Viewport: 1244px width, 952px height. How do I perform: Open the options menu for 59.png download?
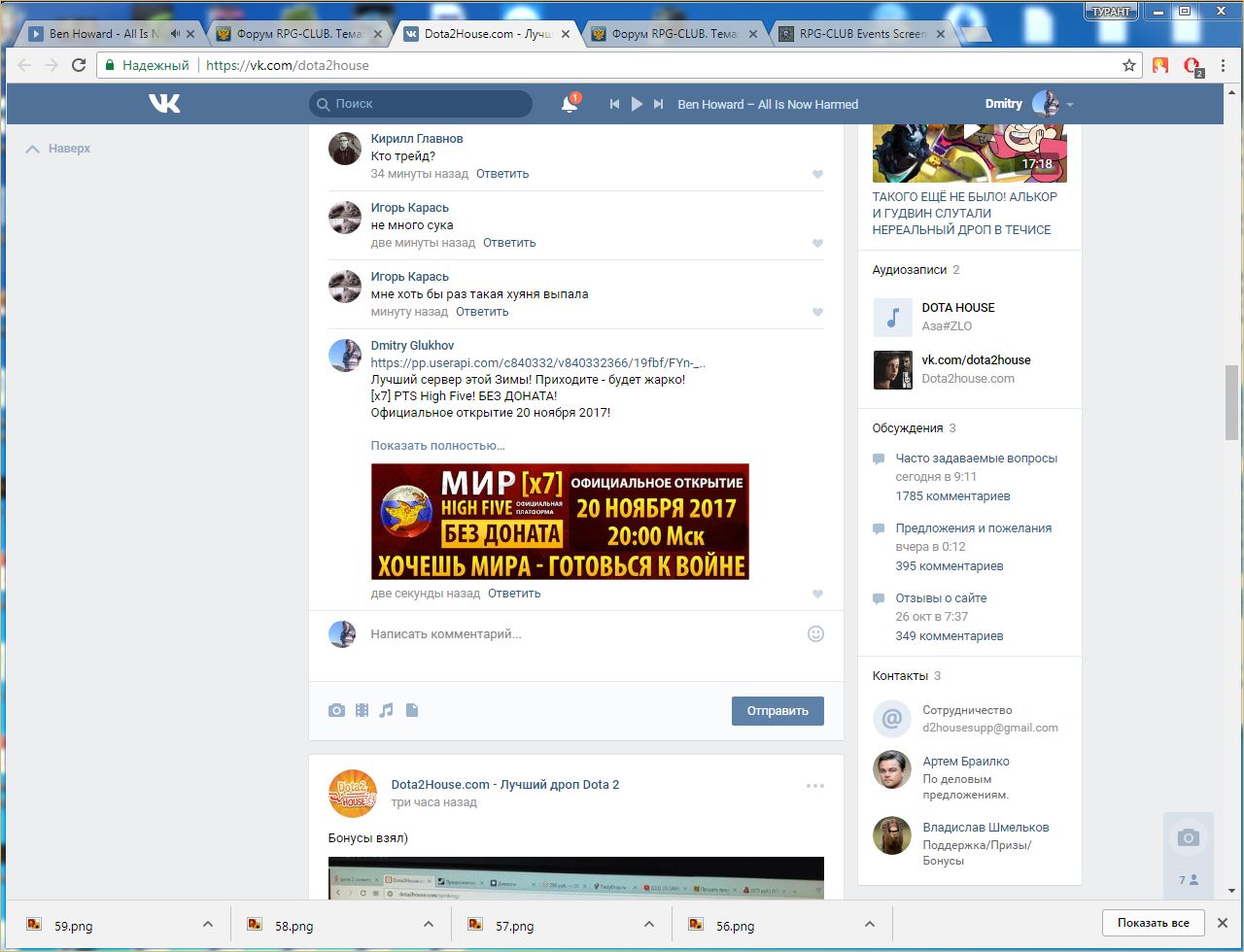click(207, 925)
